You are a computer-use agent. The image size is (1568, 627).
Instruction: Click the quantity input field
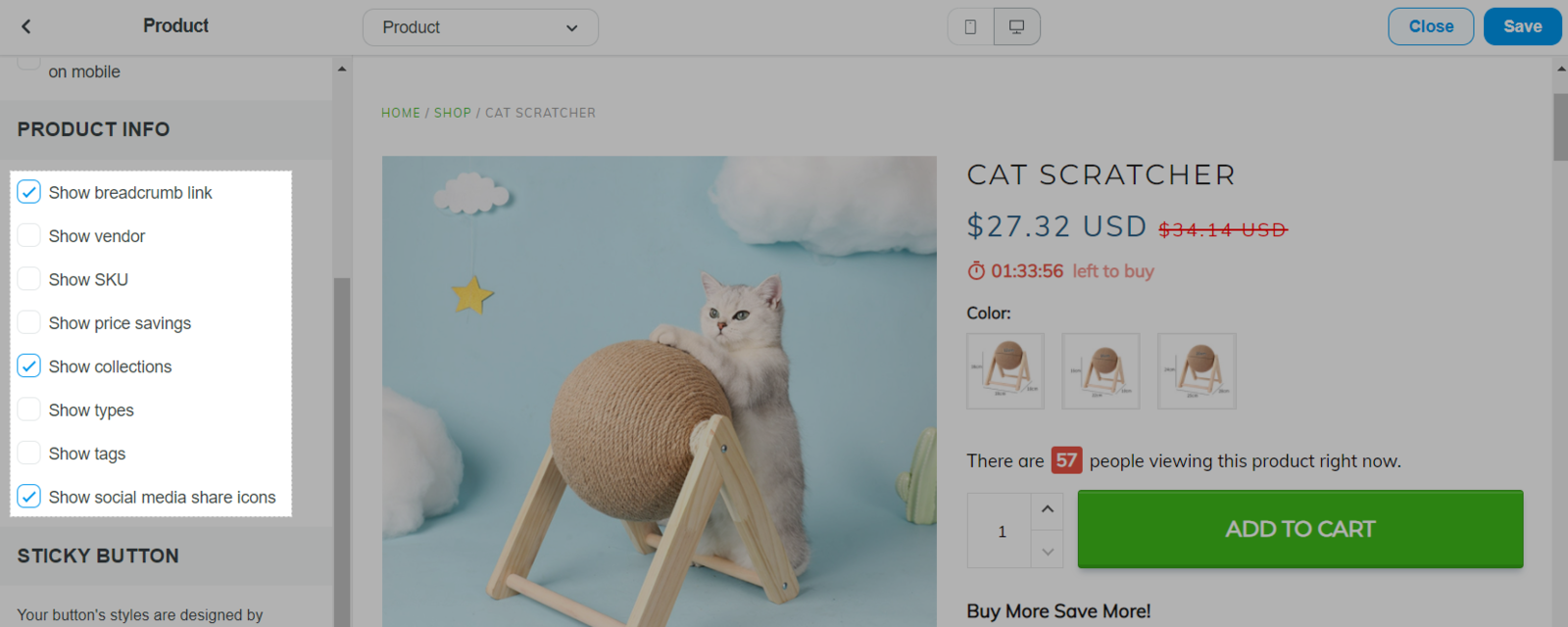(1001, 531)
